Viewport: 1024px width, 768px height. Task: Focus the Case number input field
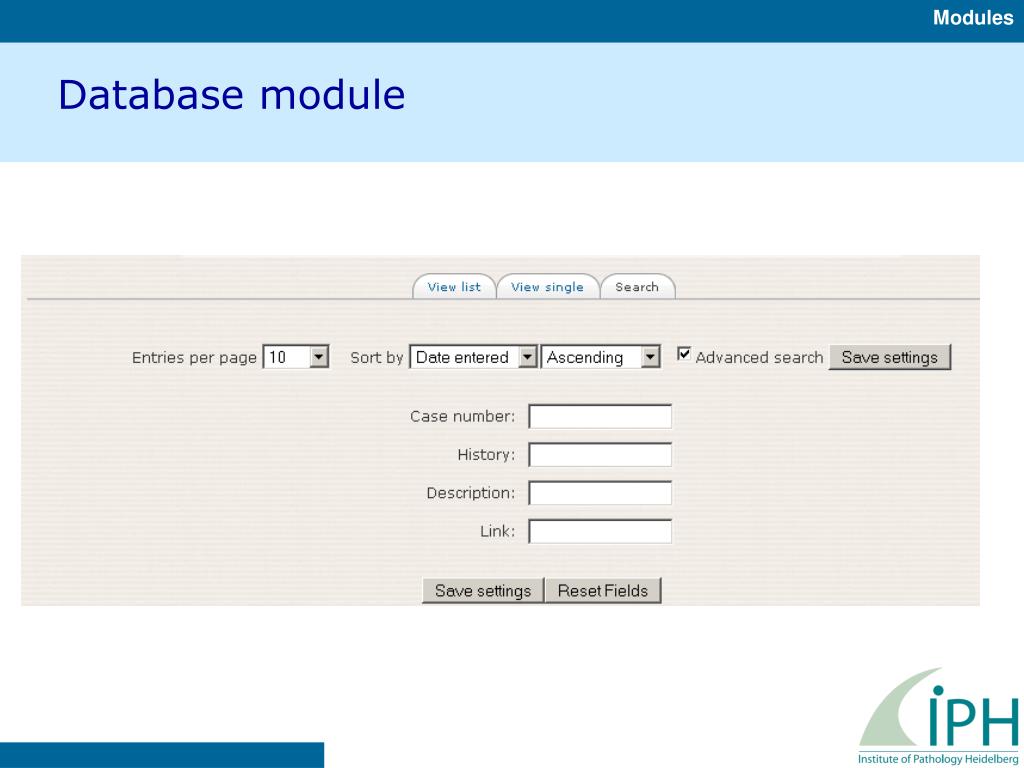pyautogui.click(x=600, y=417)
